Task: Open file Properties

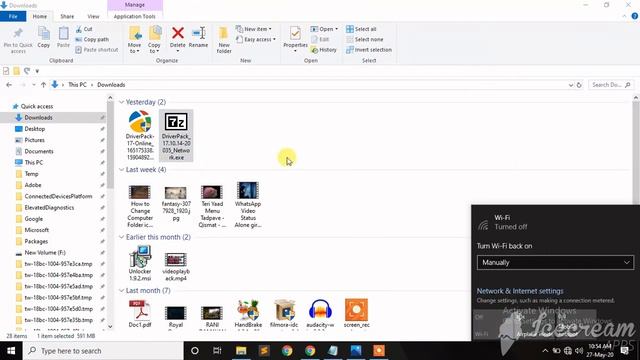Action: [x=295, y=40]
